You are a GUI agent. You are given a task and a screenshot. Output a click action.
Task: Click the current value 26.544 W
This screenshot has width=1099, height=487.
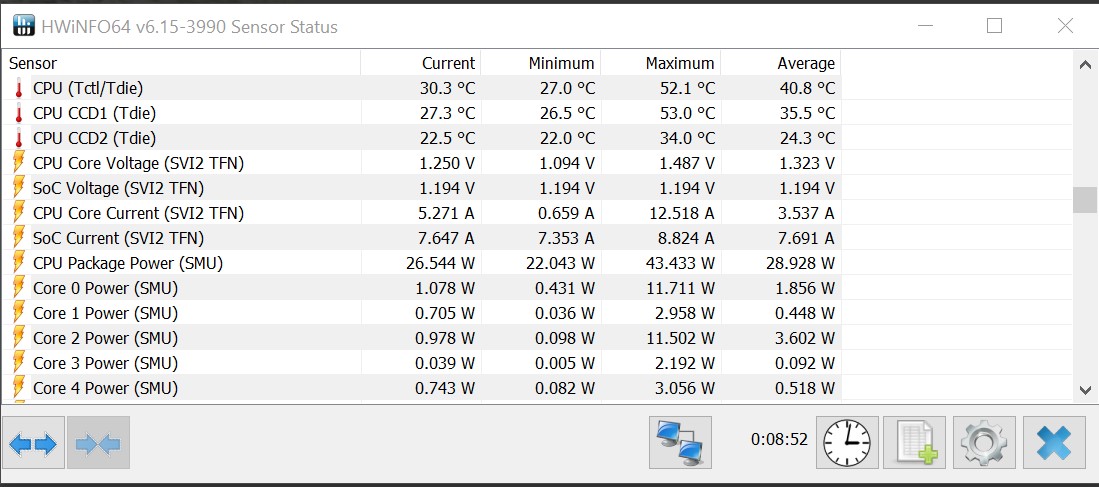(x=441, y=263)
